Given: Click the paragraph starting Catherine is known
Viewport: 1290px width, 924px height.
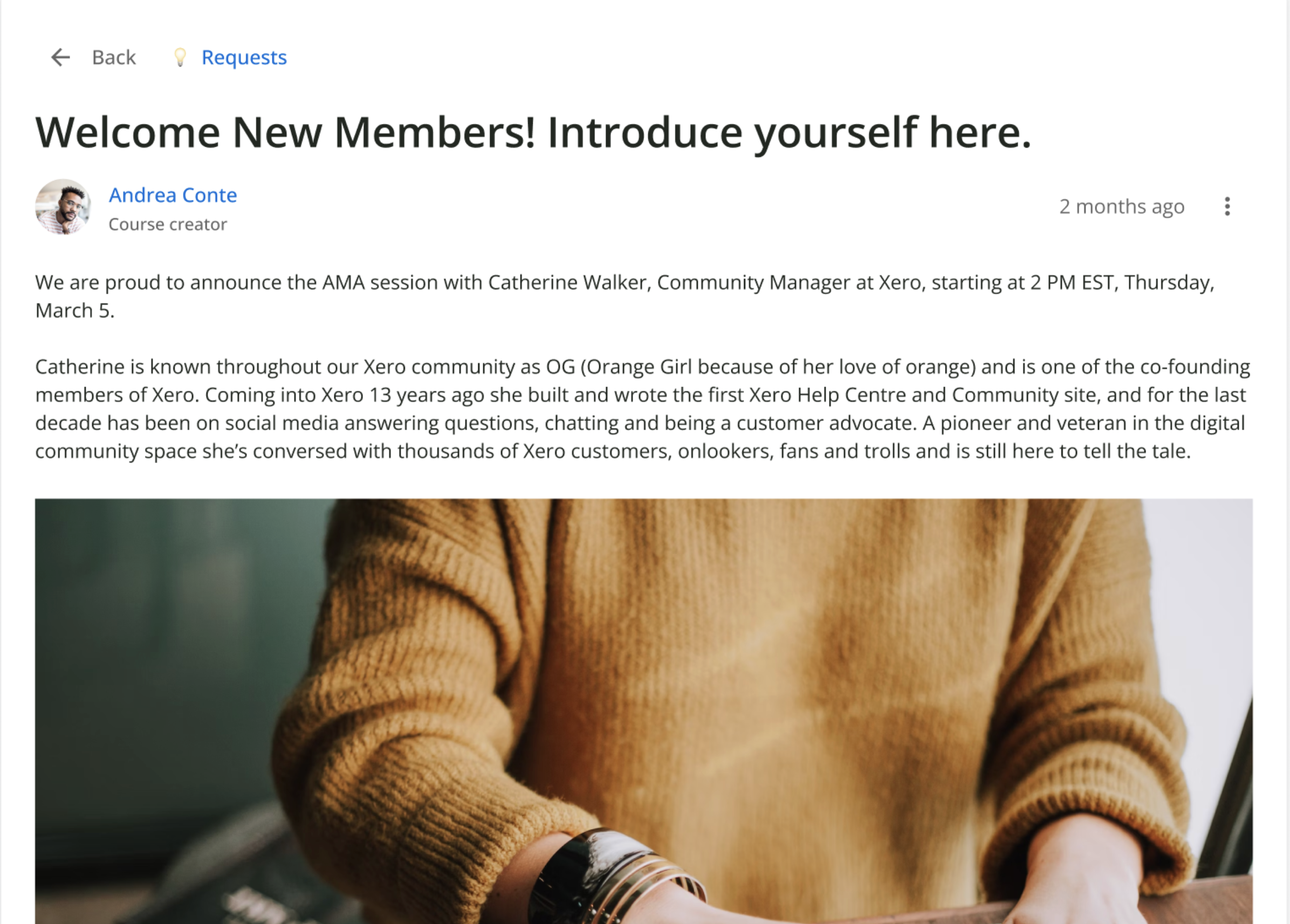Looking at the screenshot, I should 643,409.
